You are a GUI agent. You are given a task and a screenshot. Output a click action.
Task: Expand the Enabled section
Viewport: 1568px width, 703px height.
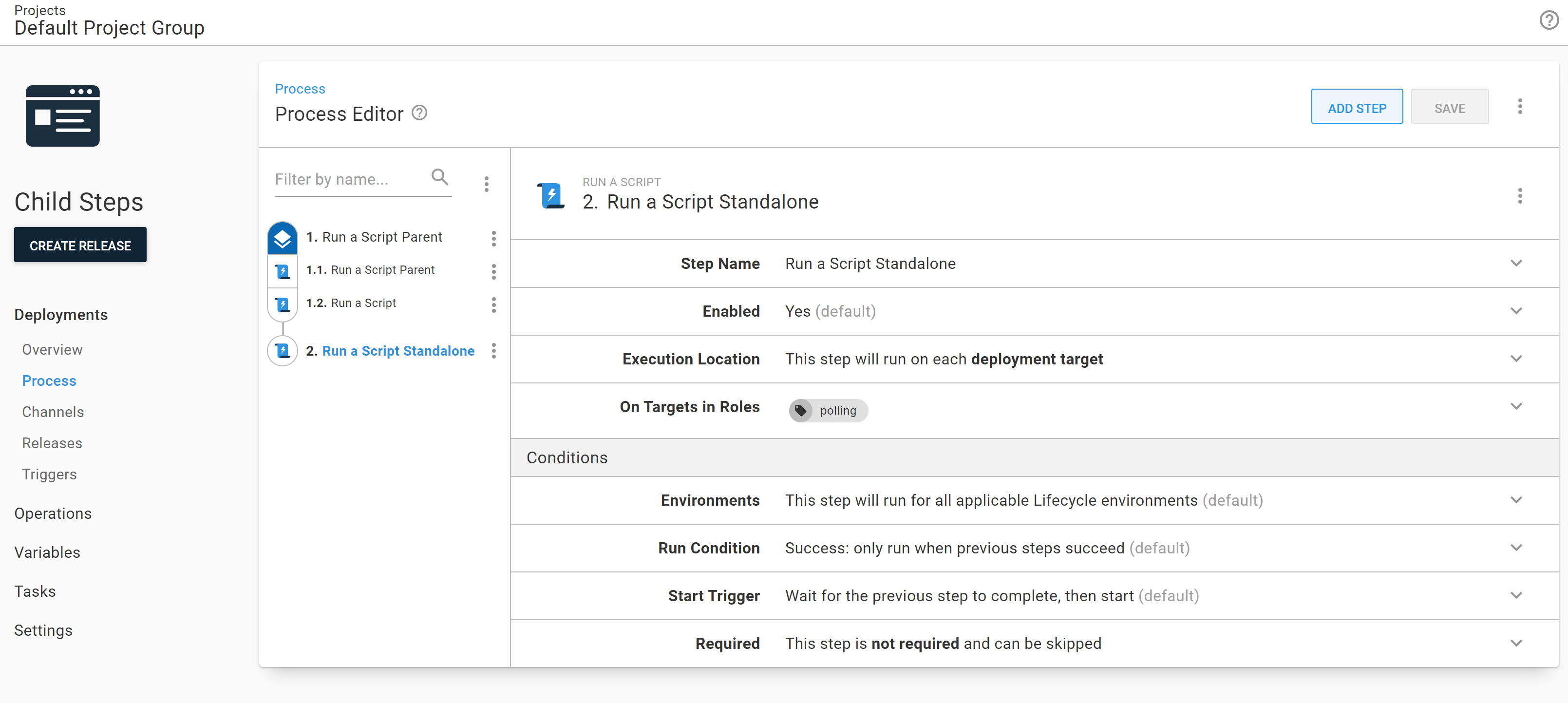1516,311
